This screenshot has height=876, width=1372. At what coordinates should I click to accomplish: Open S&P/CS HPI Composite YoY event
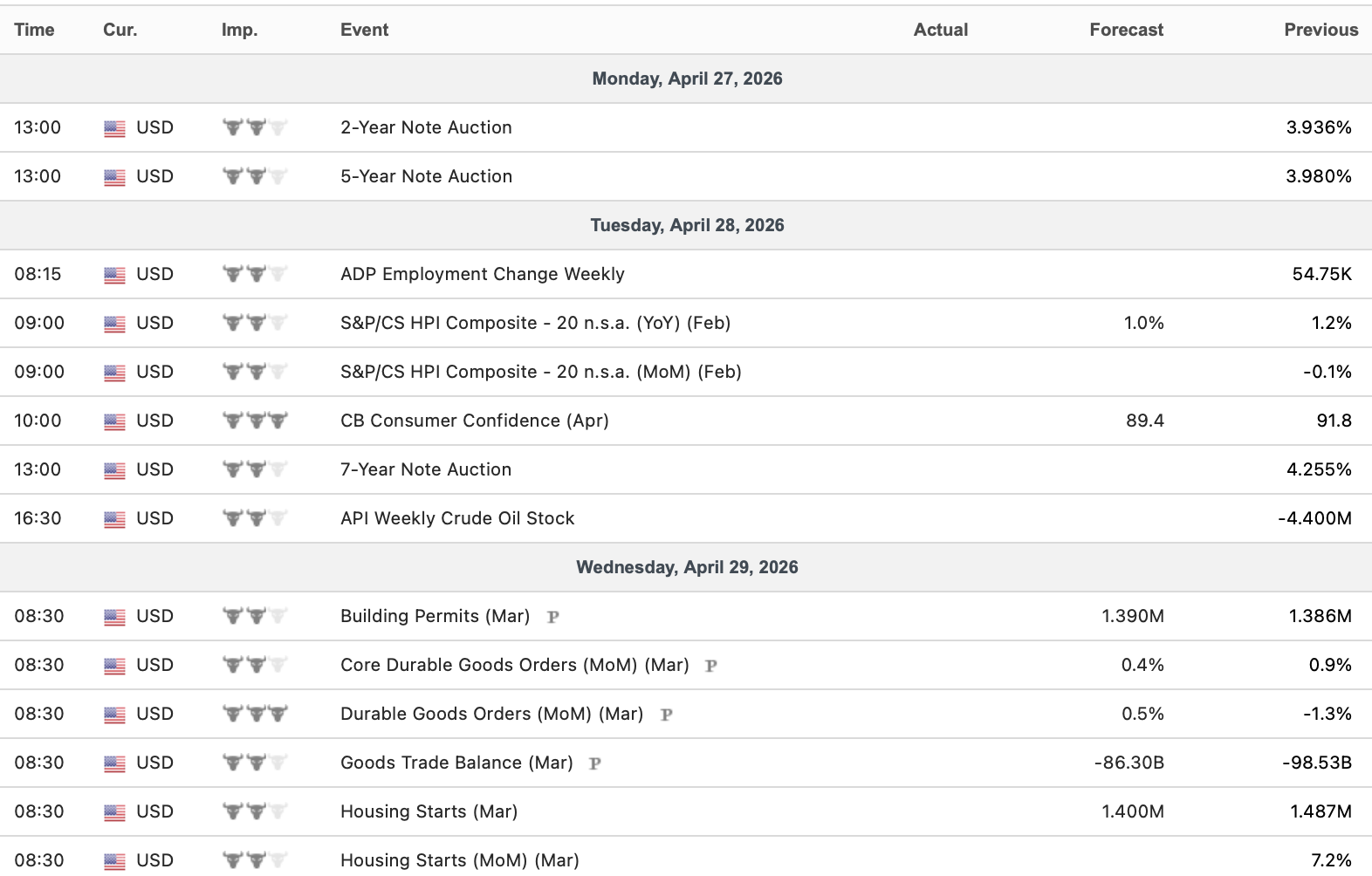click(x=535, y=323)
